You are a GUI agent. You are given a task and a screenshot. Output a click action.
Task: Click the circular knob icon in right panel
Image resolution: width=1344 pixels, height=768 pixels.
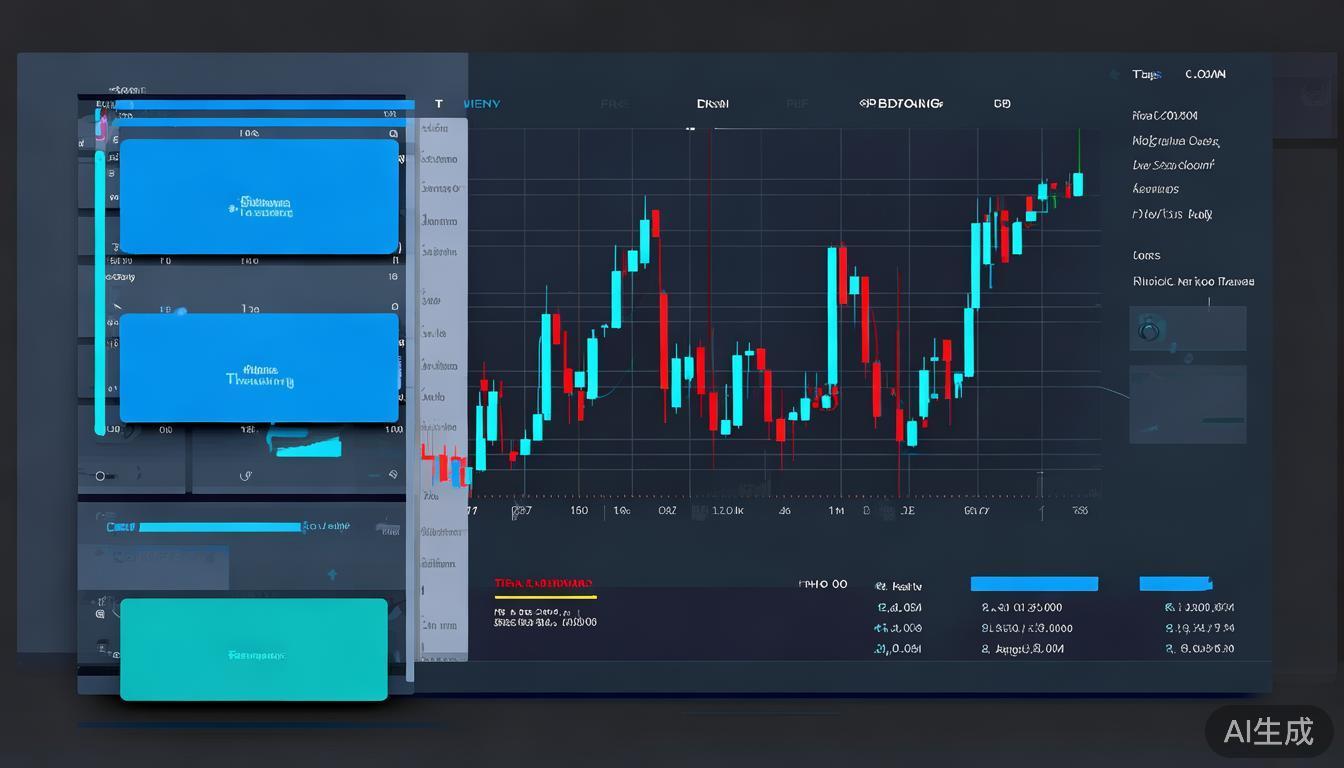tap(1148, 328)
